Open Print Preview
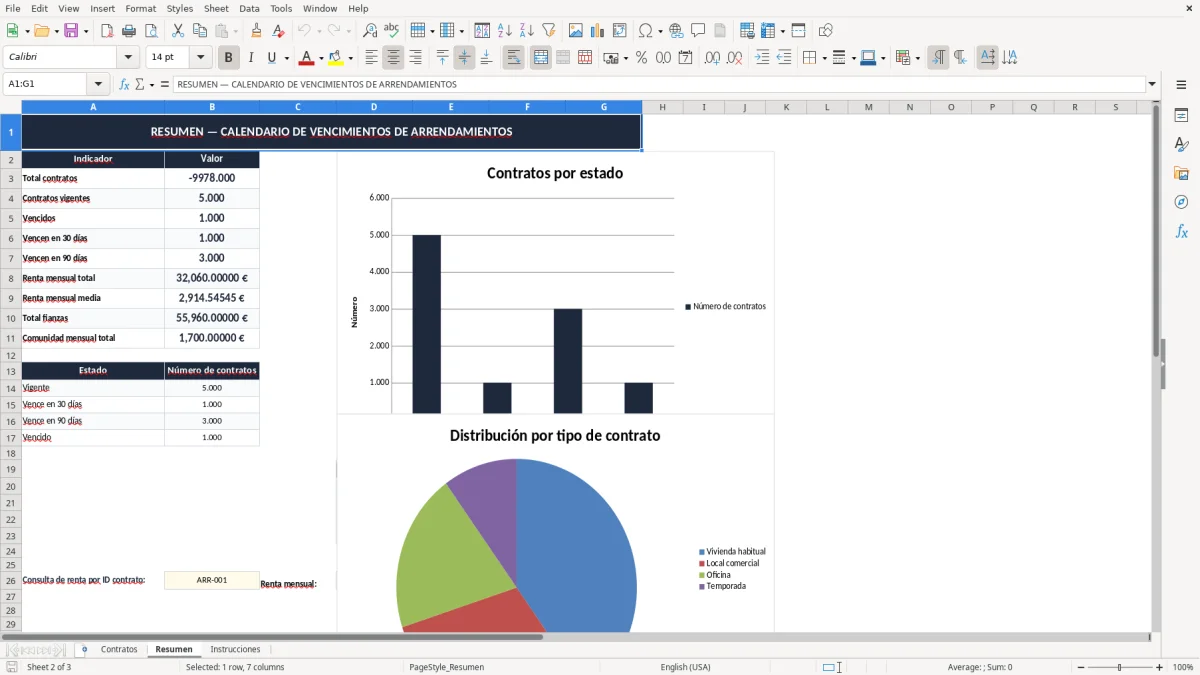 coord(151,31)
